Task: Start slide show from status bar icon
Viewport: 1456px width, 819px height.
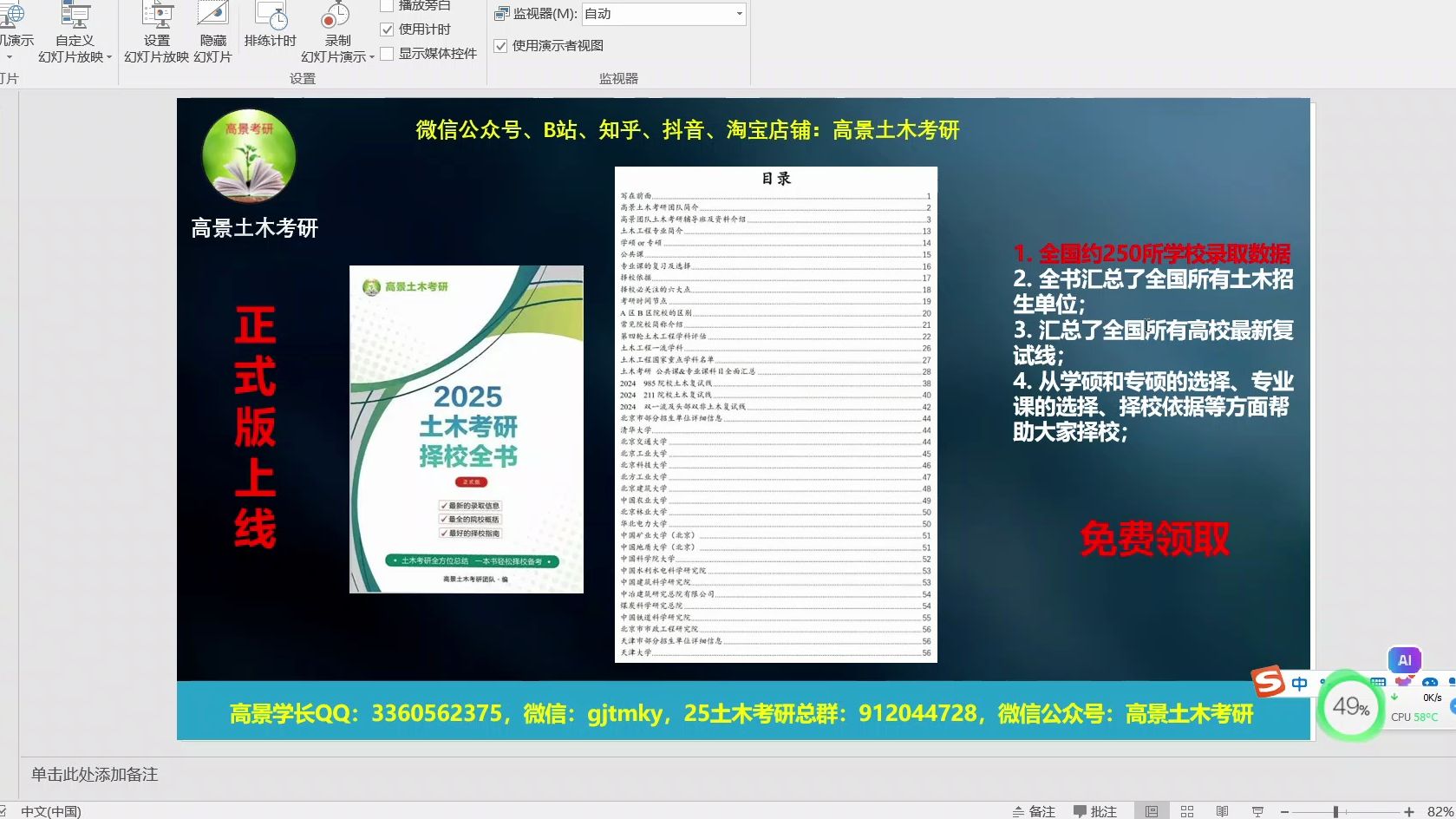Action: (1257, 811)
